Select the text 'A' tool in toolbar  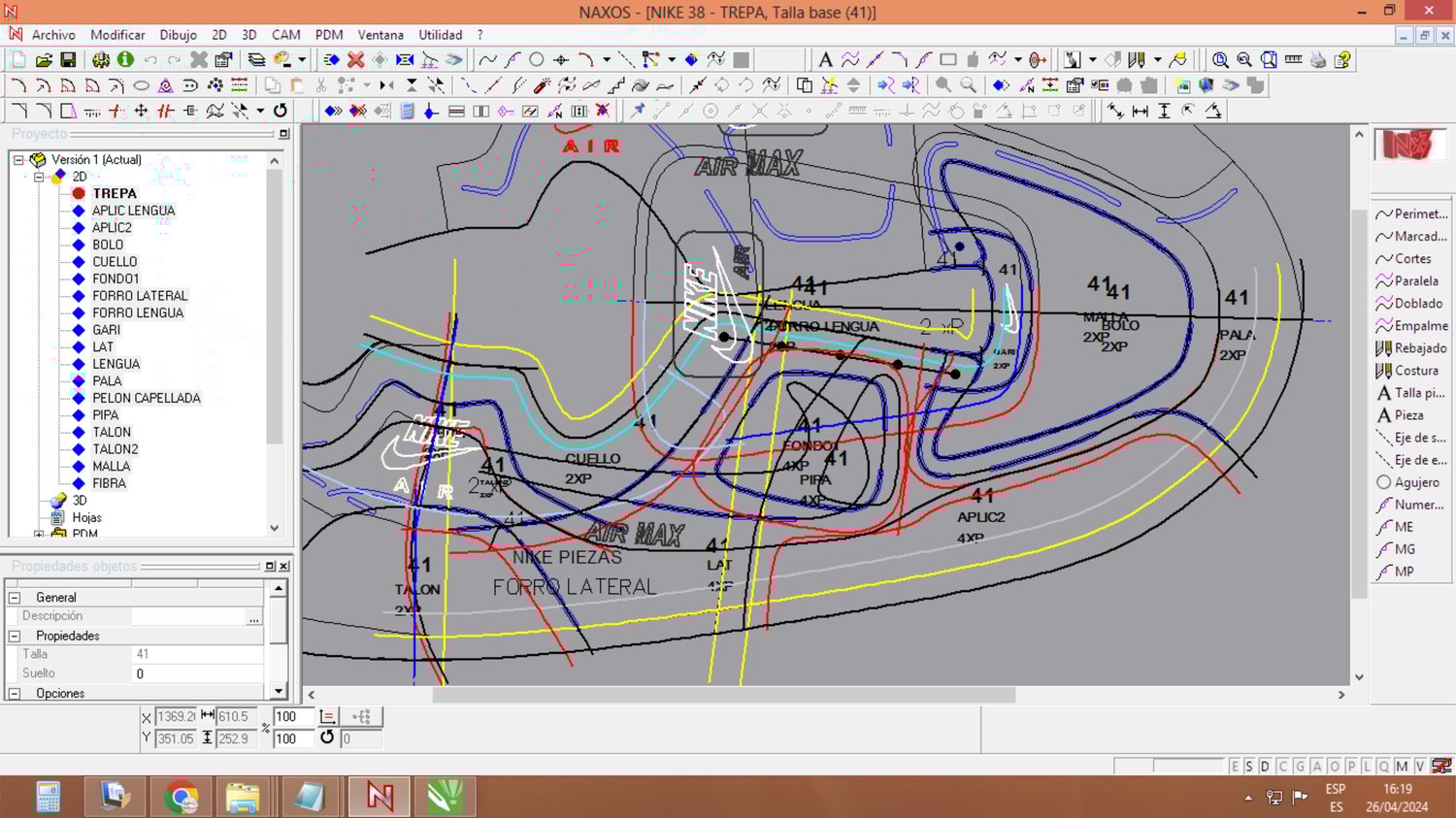(825, 60)
